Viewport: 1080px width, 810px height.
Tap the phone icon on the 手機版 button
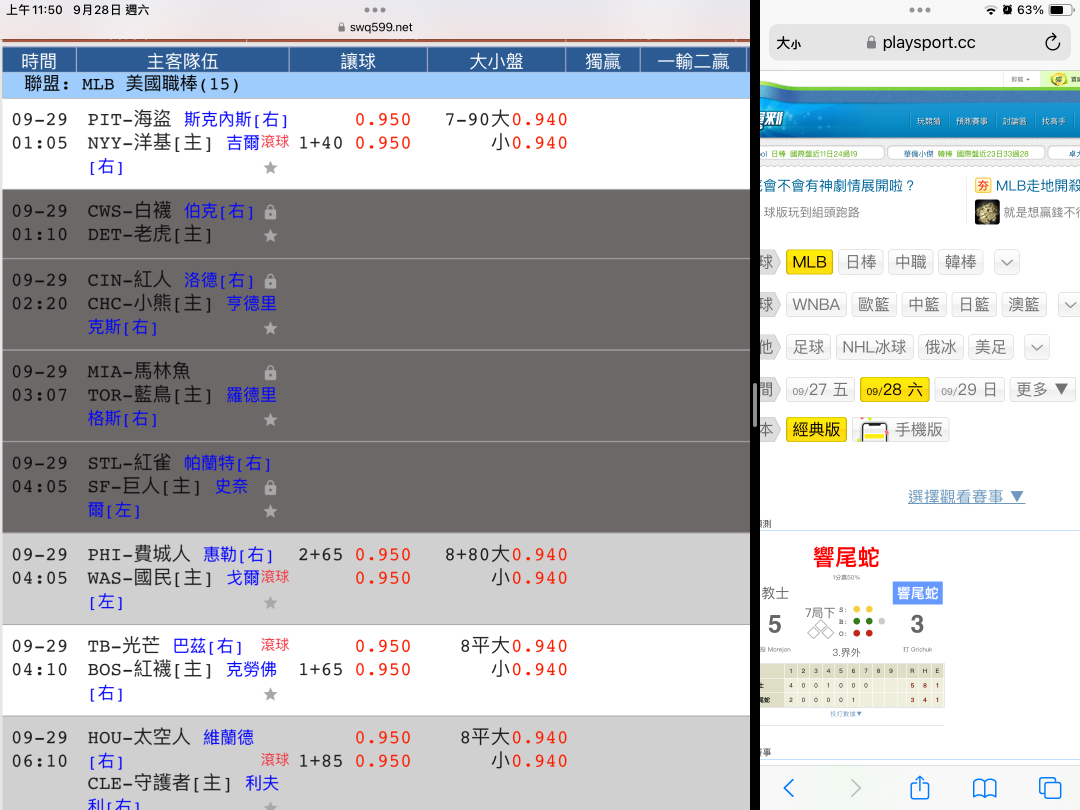pyautogui.click(x=873, y=430)
